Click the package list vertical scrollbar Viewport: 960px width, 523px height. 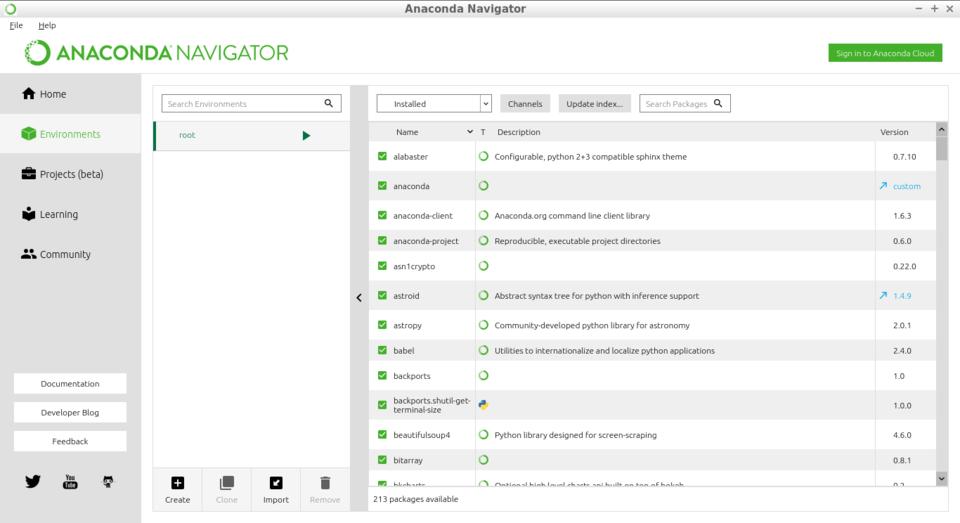(941, 300)
